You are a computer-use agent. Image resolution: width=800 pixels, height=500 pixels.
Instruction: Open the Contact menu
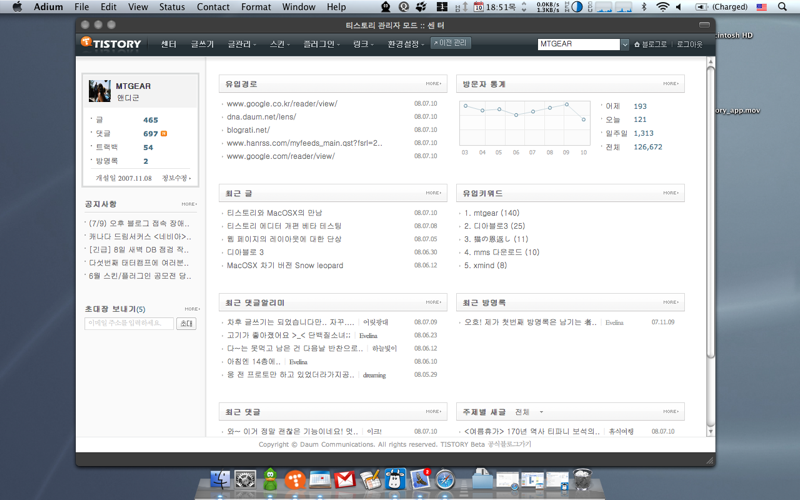tap(213, 7)
